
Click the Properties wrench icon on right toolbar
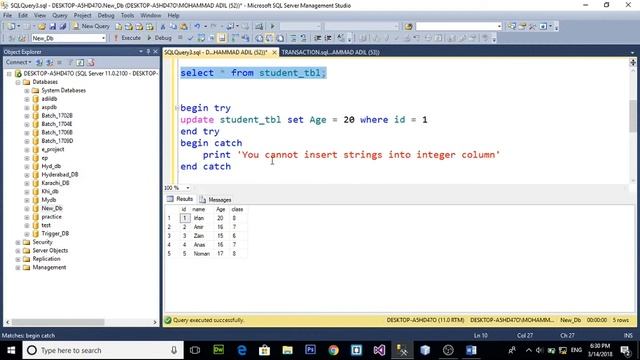click(x=533, y=27)
